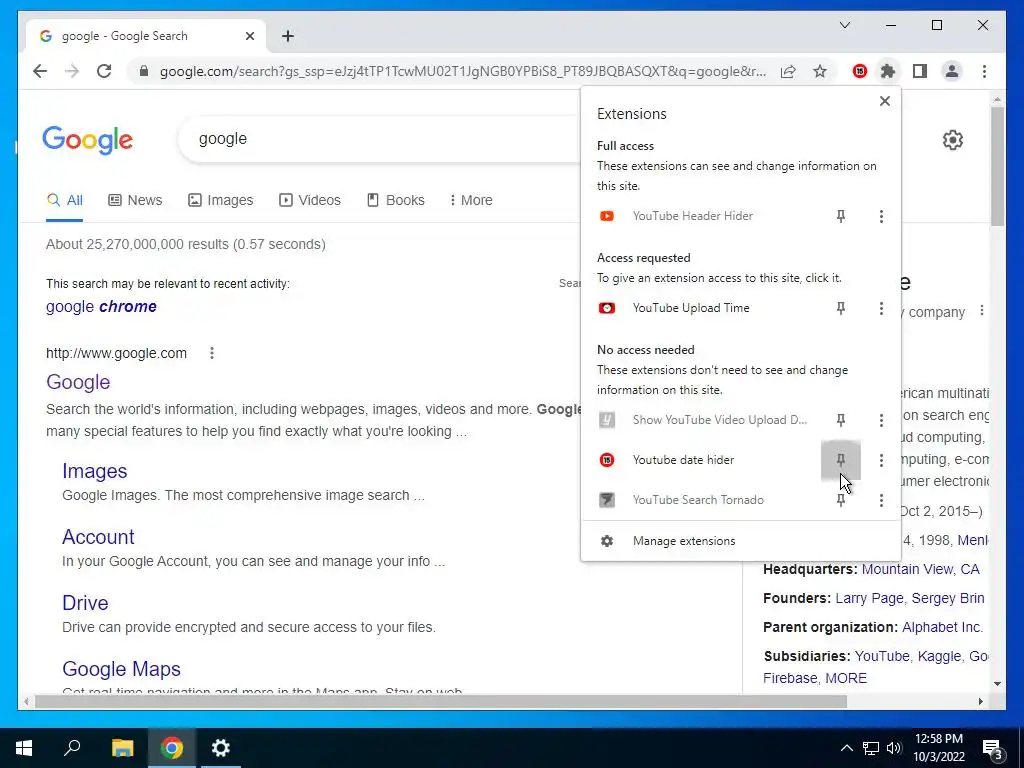Click the vertical page scrollbar
This screenshot has height=768, width=1024.
pos(997,168)
